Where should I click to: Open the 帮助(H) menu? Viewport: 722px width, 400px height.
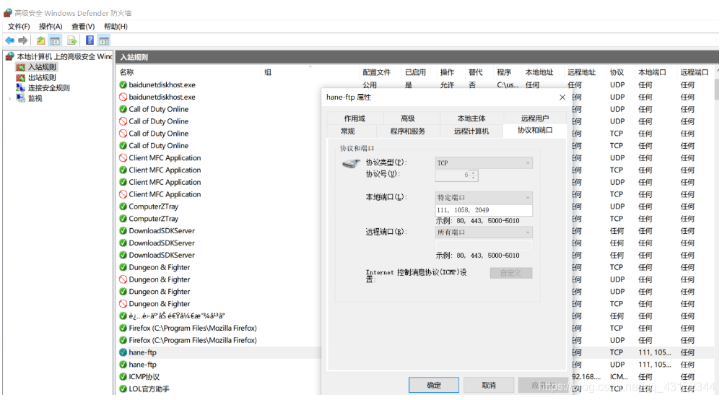pos(116,26)
